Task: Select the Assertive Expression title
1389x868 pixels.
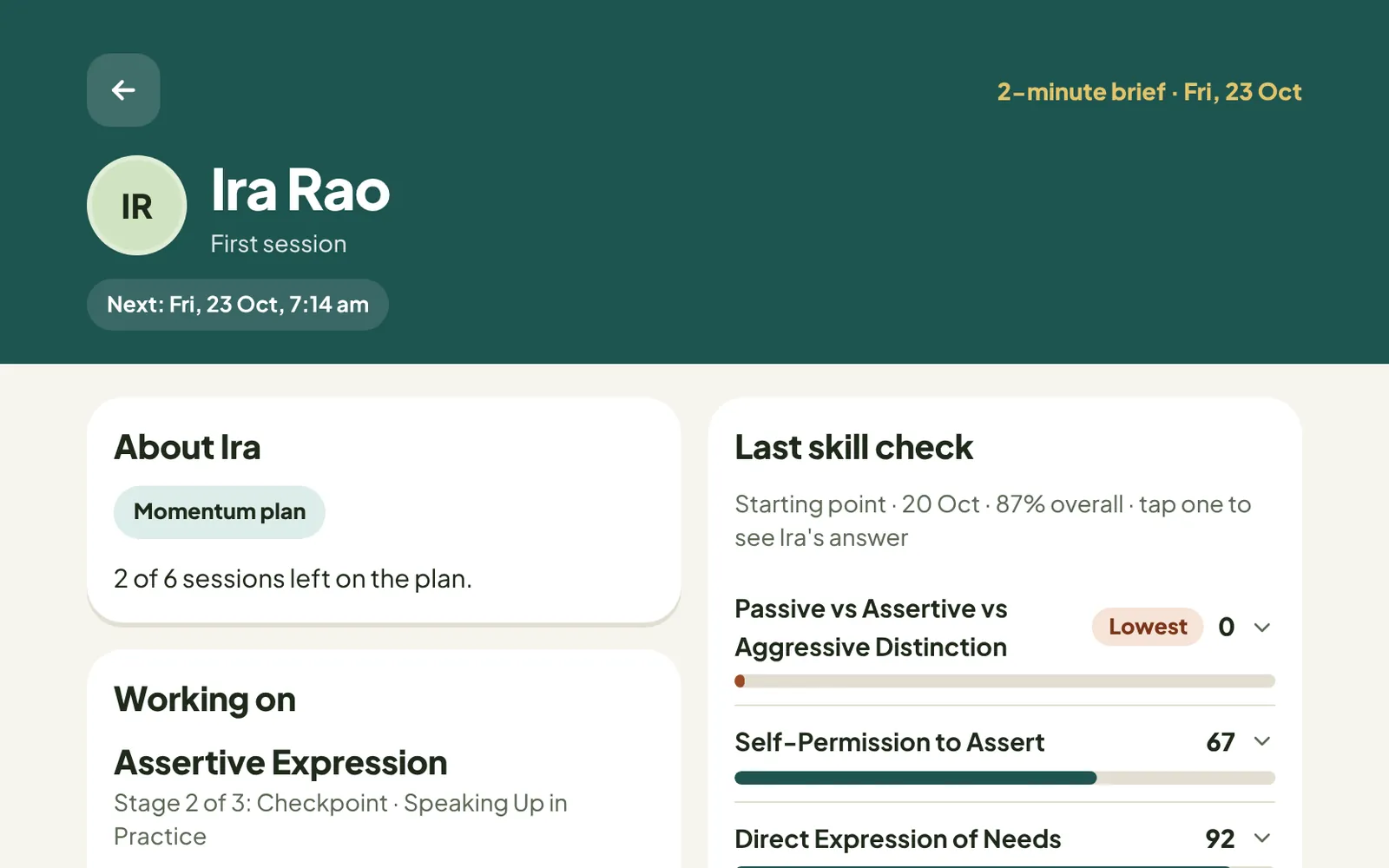Action: pos(280,763)
